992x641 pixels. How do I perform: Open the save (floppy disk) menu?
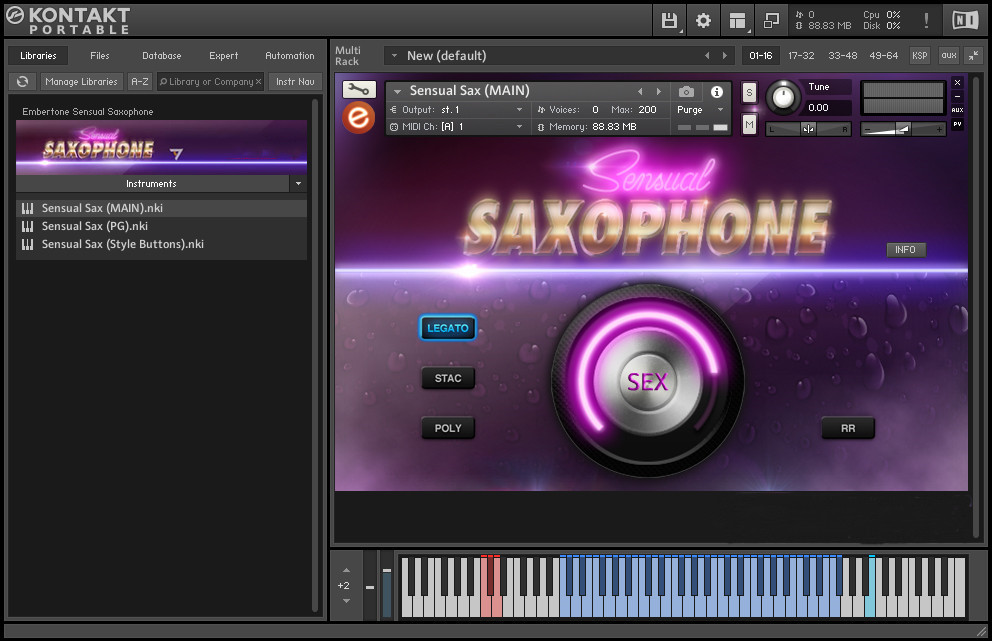pos(669,21)
